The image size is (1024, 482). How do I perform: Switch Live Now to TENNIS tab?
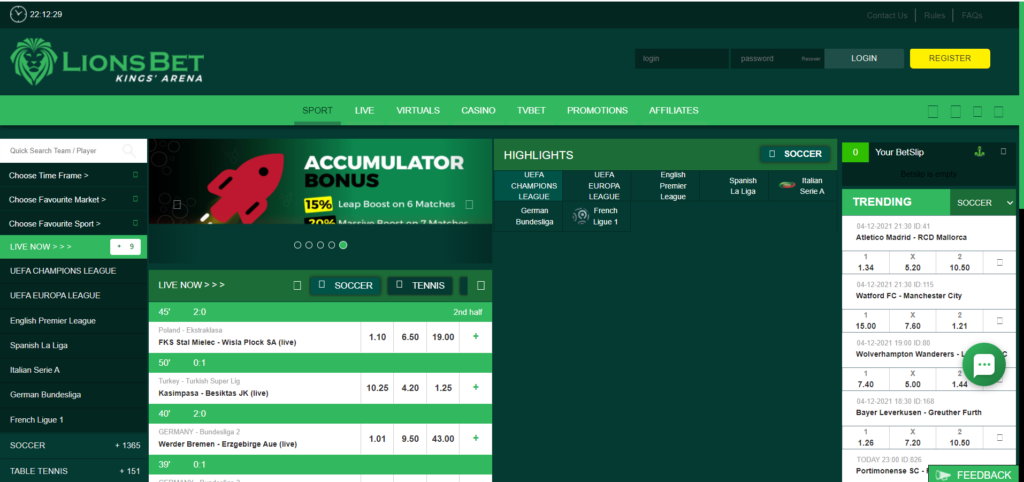420,285
